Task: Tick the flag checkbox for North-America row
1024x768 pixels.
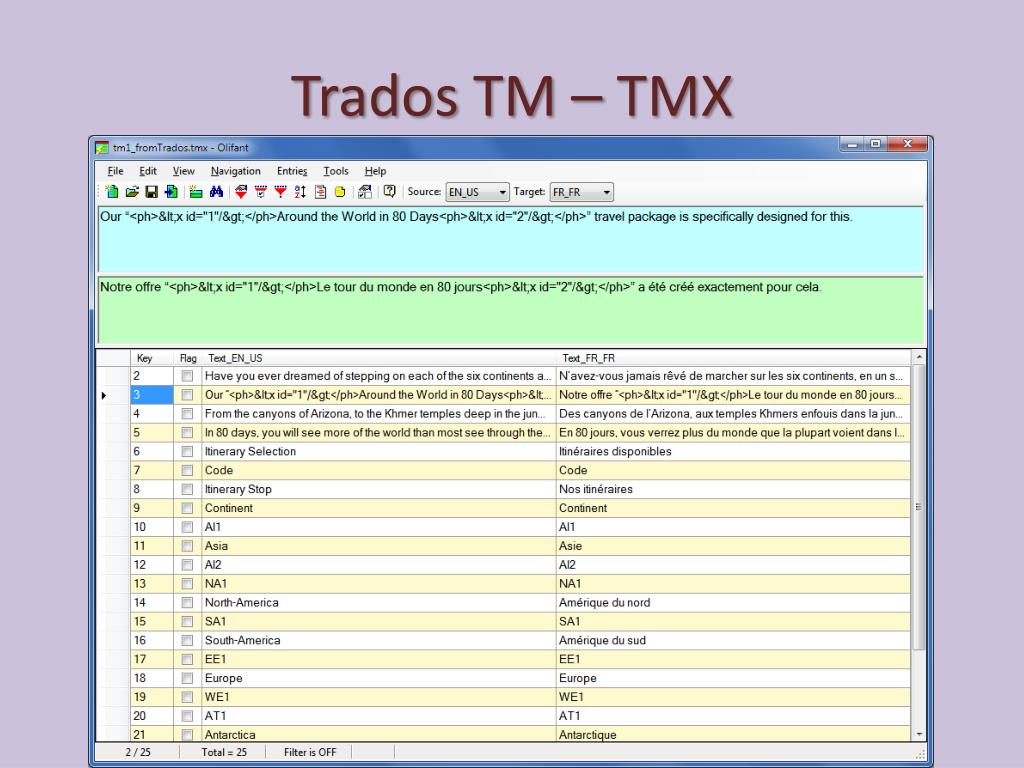Action: [x=187, y=603]
